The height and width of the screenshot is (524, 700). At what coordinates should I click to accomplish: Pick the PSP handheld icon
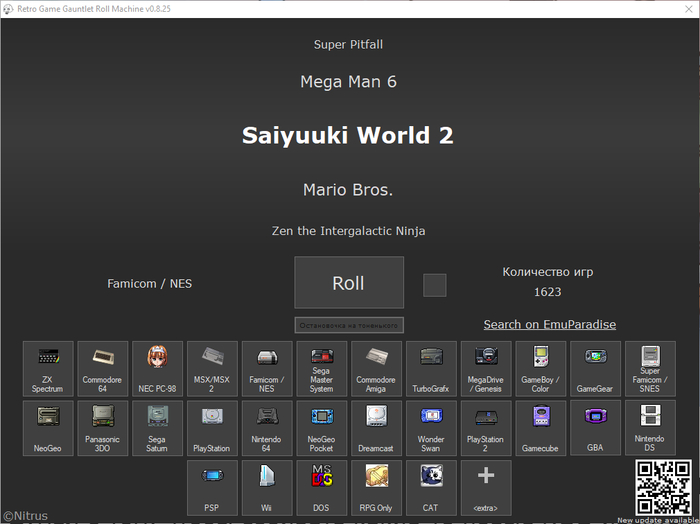[212, 487]
